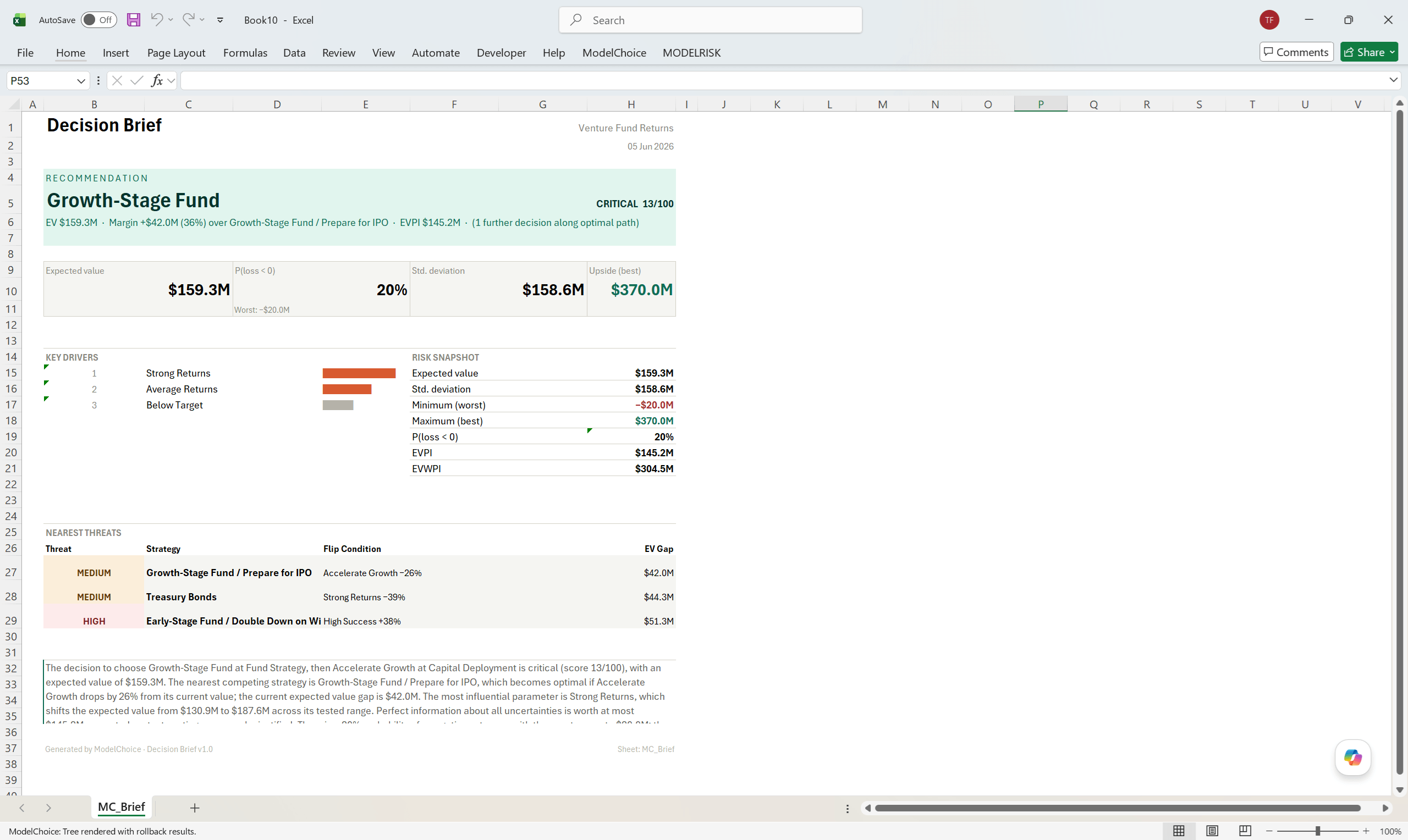Open the File menu
1408x840 pixels.
click(x=25, y=53)
